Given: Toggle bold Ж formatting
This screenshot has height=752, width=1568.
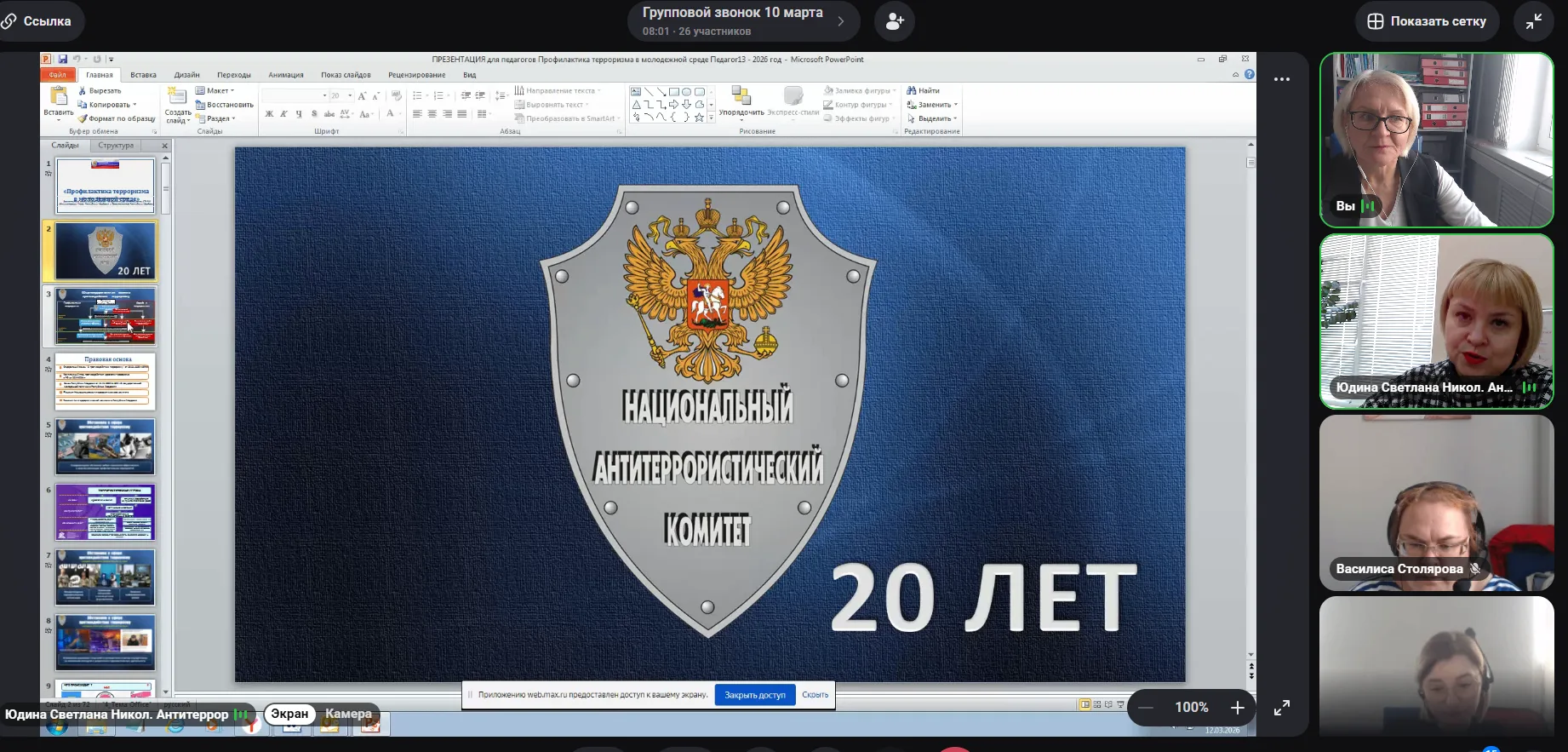Looking at the screenshot, I should [269, 114].
